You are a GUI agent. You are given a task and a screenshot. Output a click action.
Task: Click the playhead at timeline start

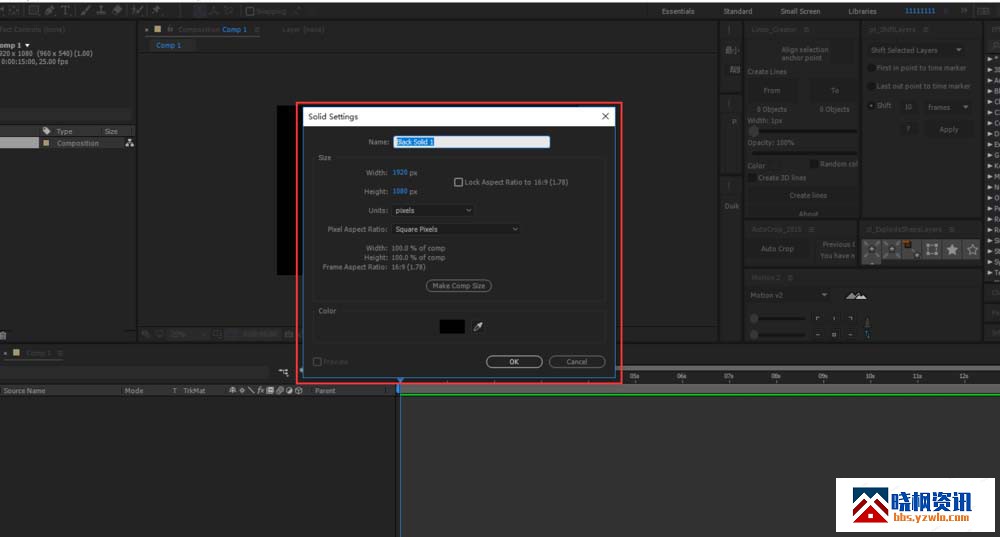tap(399, 382)
